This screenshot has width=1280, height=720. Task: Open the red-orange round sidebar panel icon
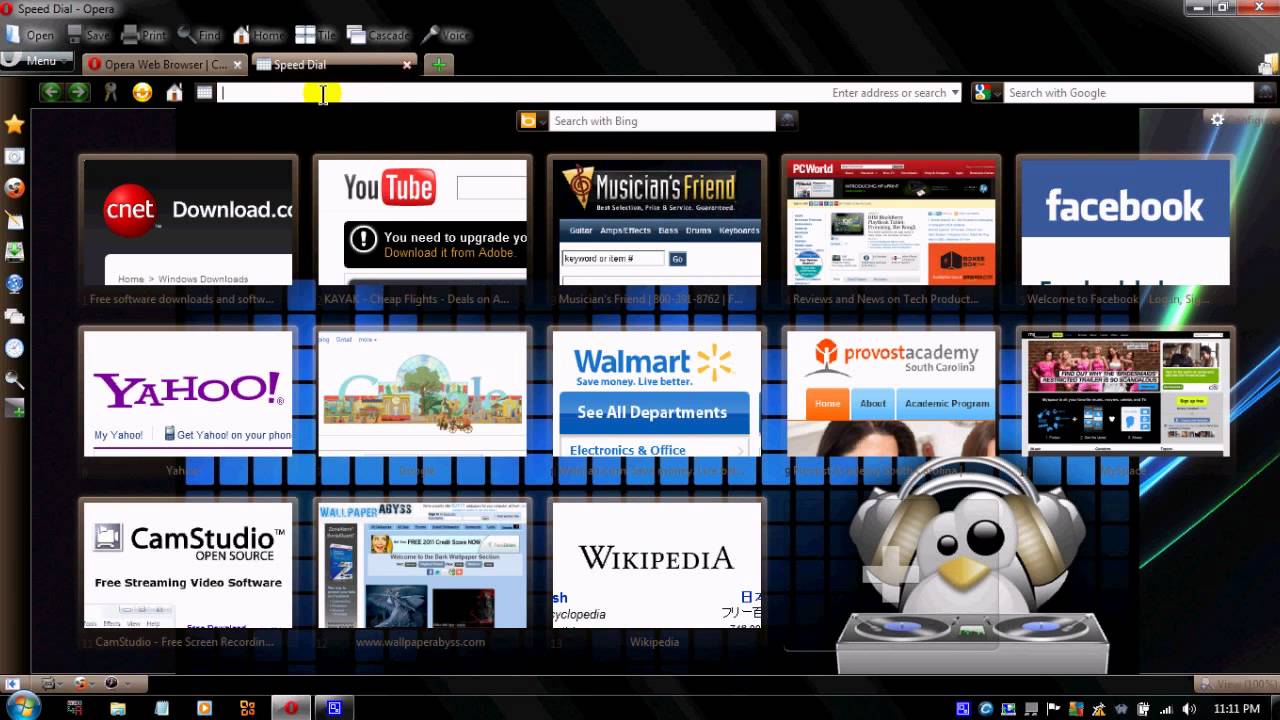click(x=14, y=188)
